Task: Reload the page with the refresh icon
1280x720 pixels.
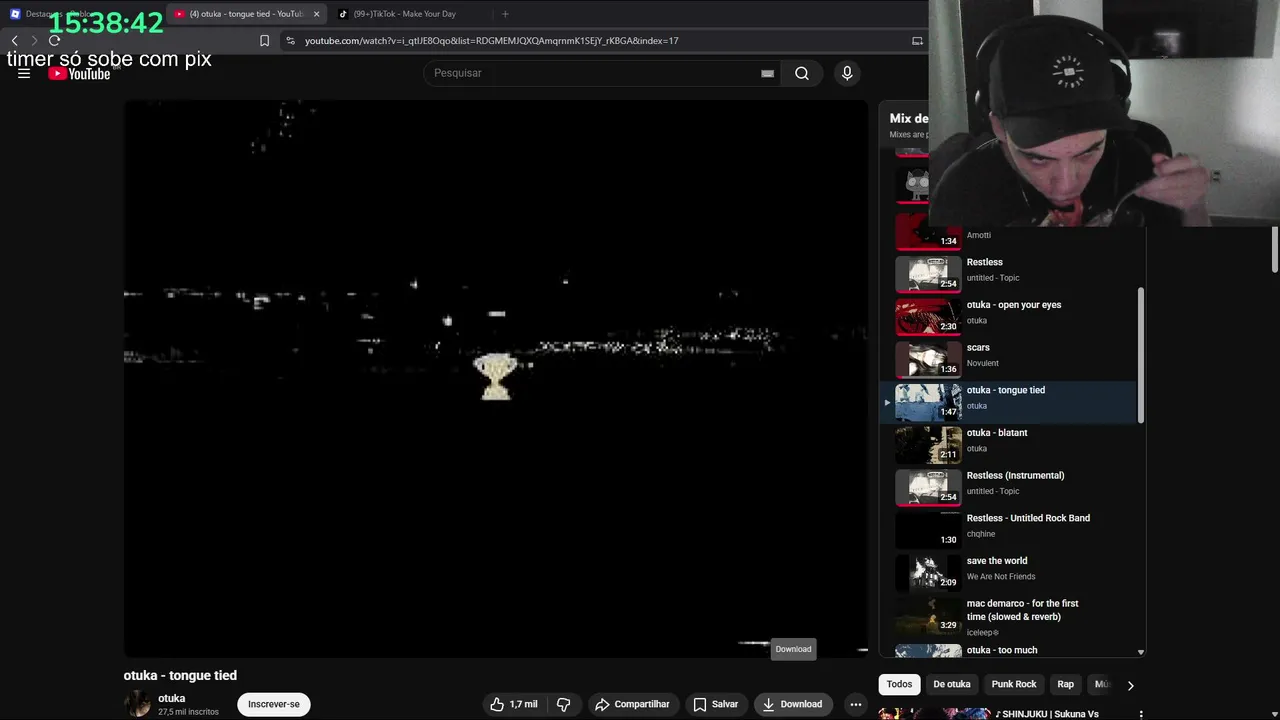Action: (x=54, y=41)
